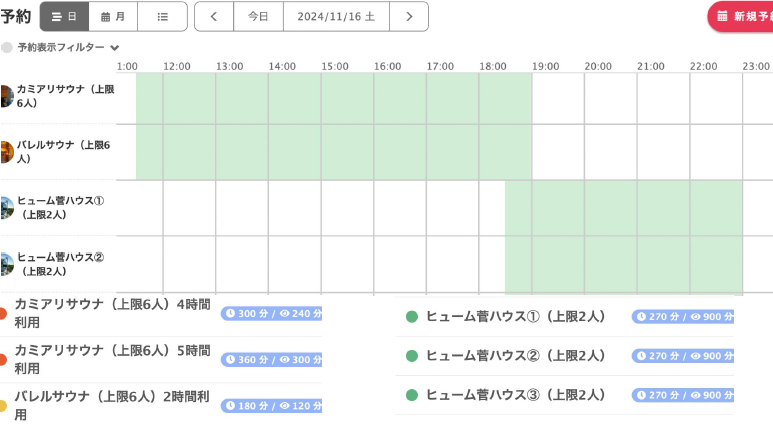Viewport: 773px width, 424px height.
Task: Switch to the day view tab
Action: [x=64, y=17]
